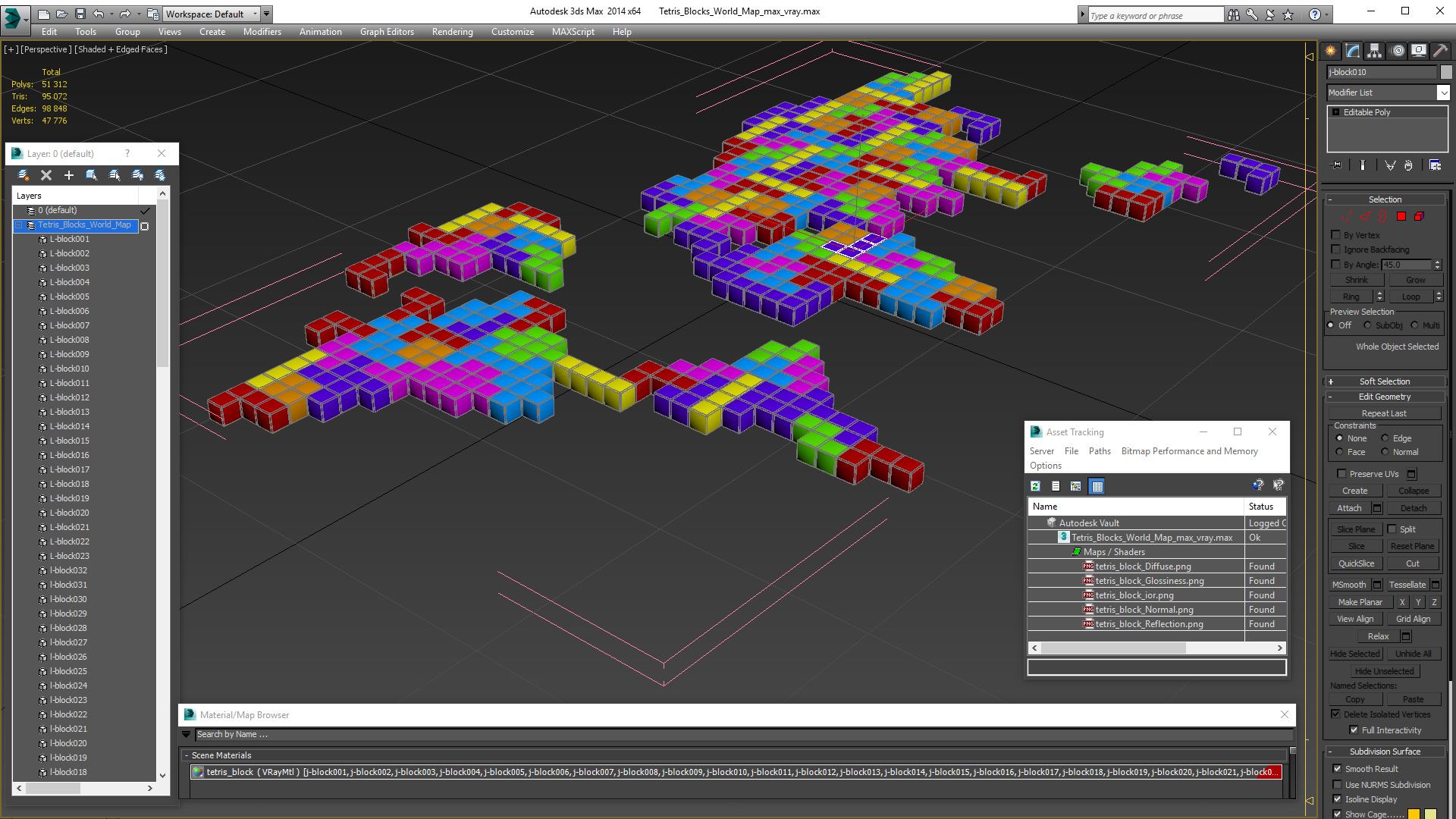
Task: Click the Open File folder icon
Action: click(61, 14)
